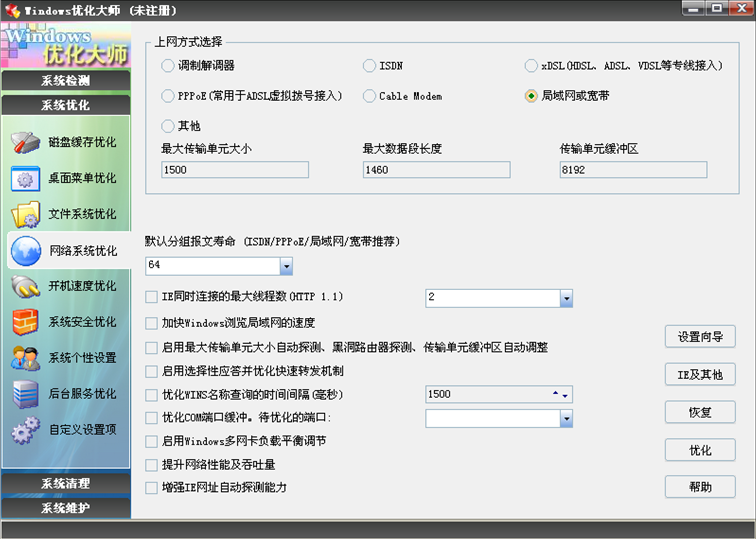The image size is (756, 539).
Task: Click the 网络系统优化 globe icon
Action: point(26,251)
